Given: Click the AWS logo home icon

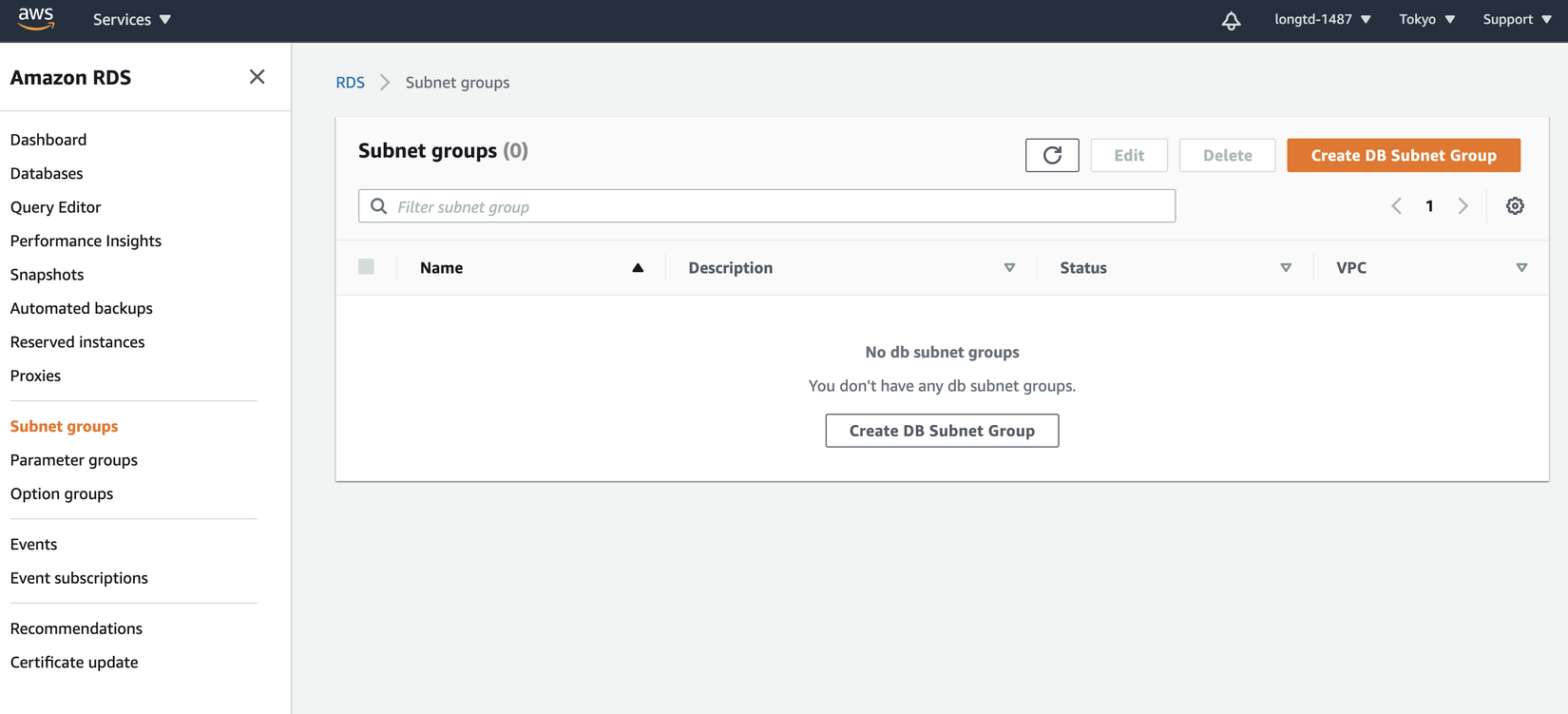Looking at the screenshot, I should pos(36,18).
